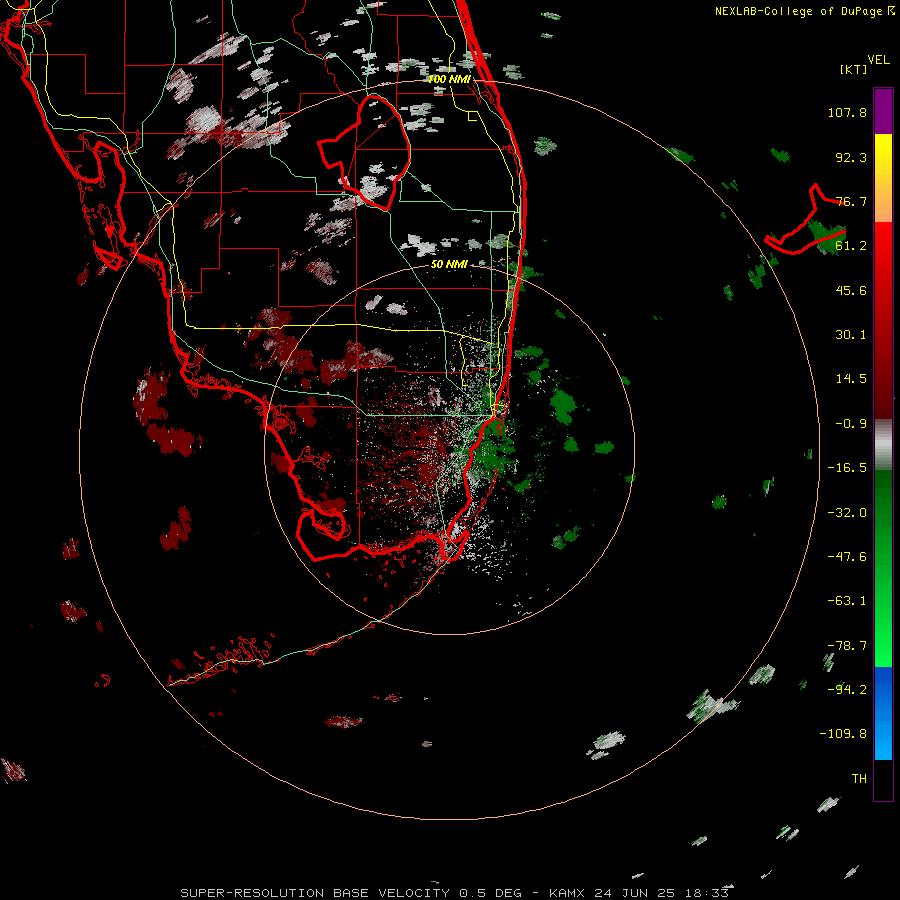This screenshot has height=900, width=900.
Task: Select the -32.0 legend value
Action: 847,513
